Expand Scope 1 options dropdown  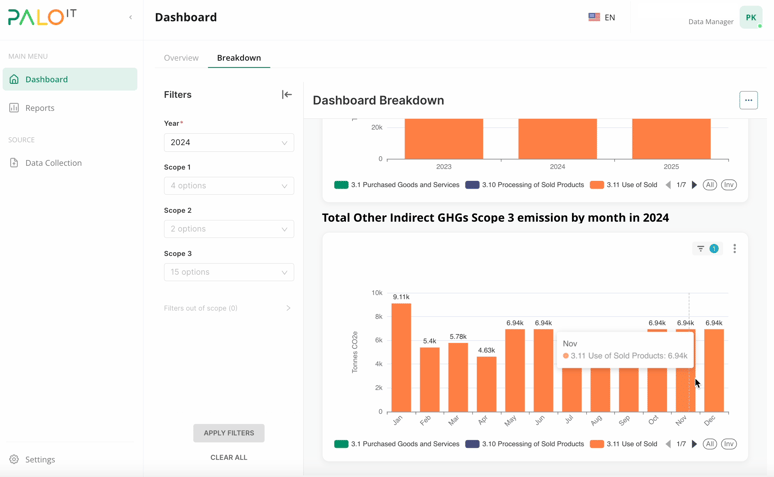[228, 186]
